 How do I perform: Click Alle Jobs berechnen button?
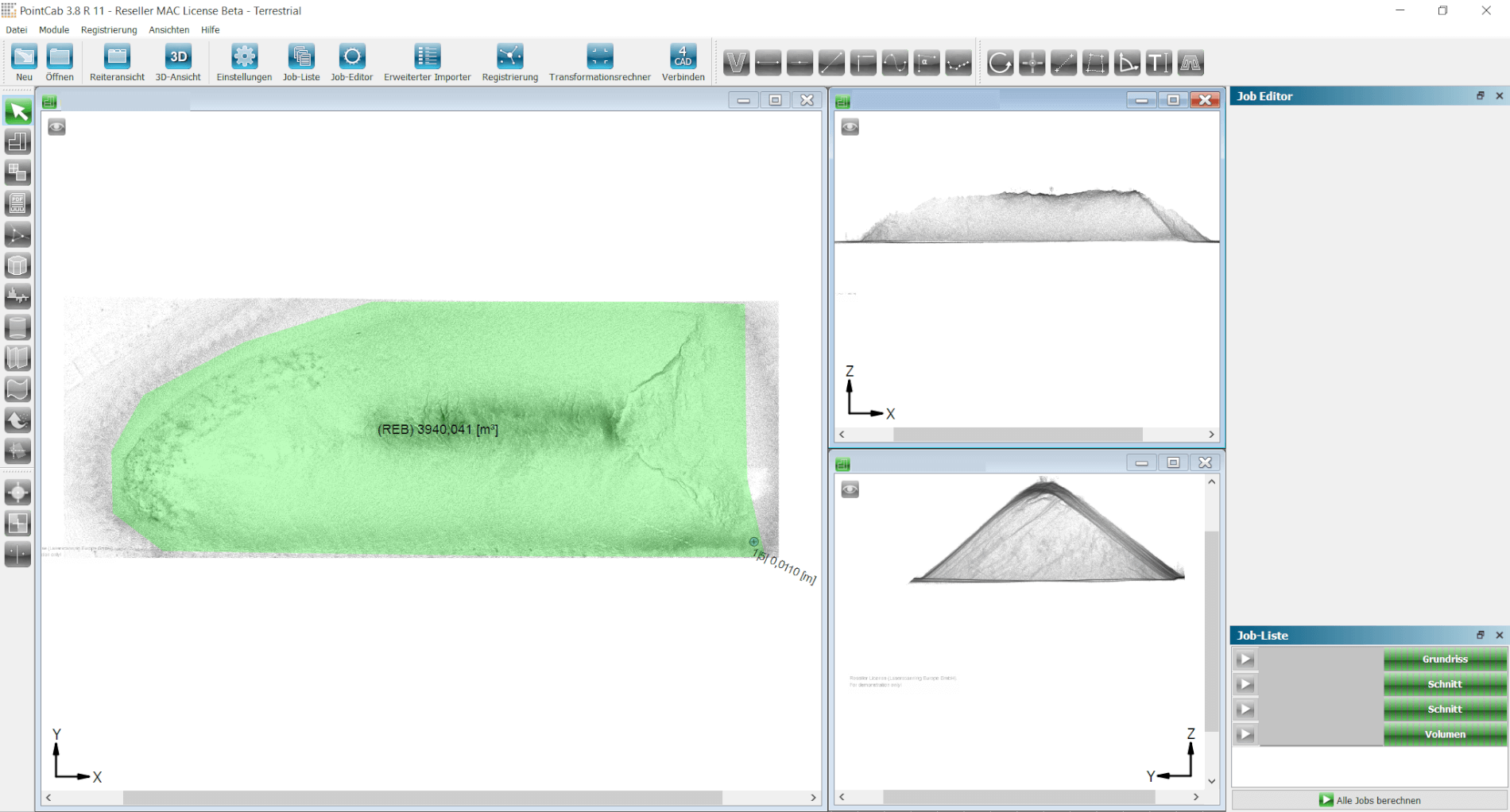point(1369,800)
